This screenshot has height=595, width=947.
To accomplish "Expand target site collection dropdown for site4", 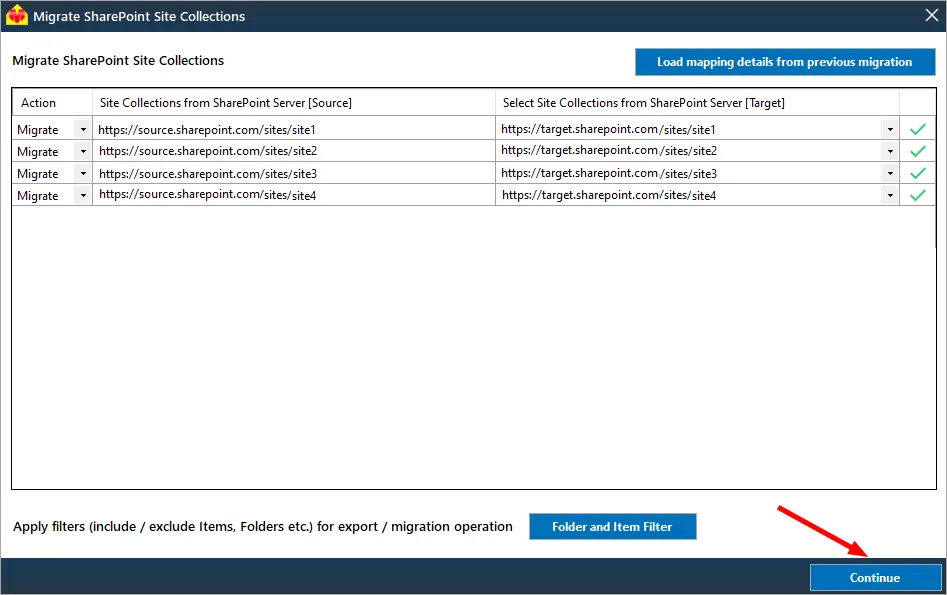I will pos(890,195).
